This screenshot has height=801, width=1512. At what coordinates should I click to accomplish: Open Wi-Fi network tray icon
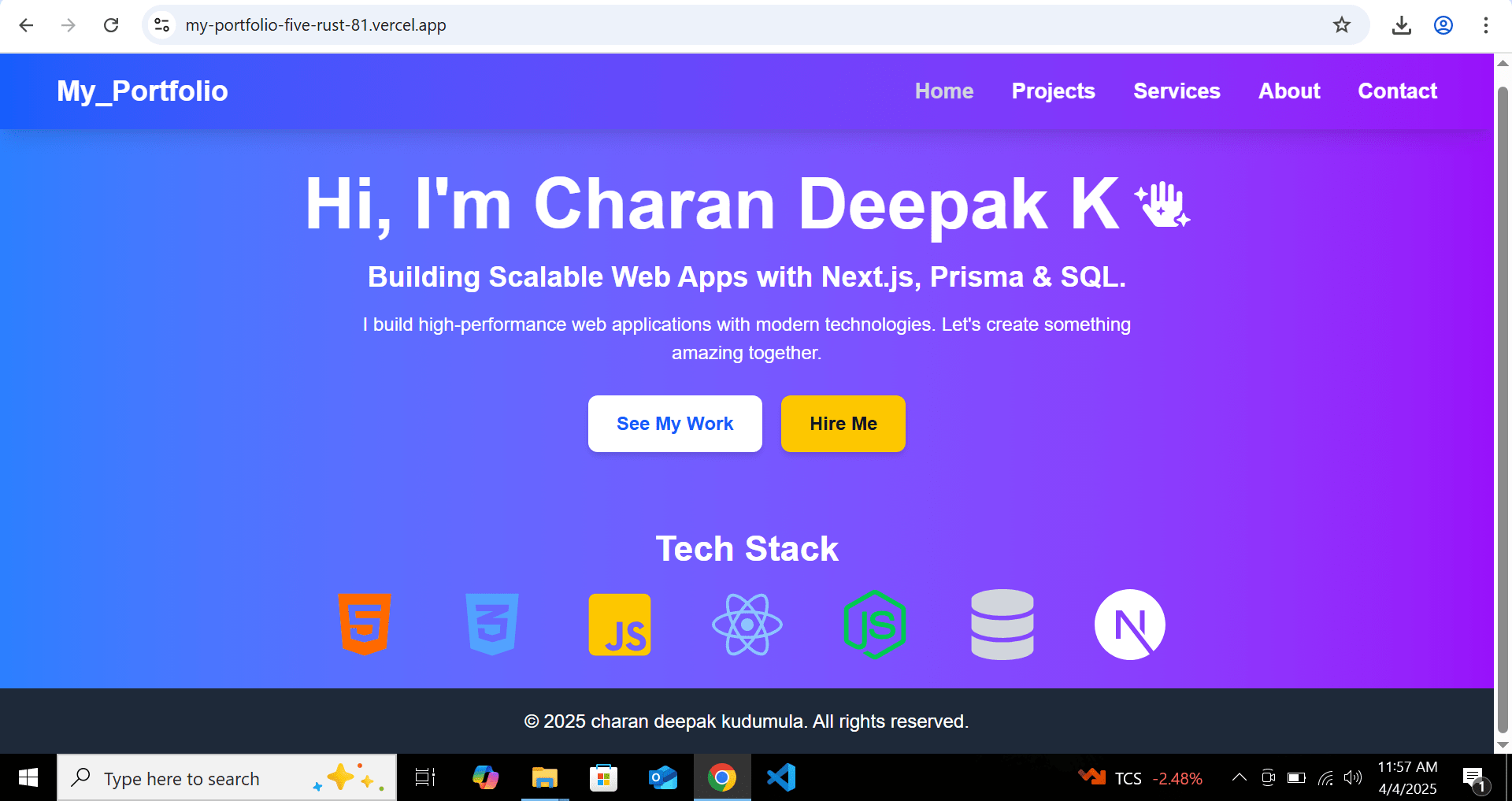point(1325,779)
